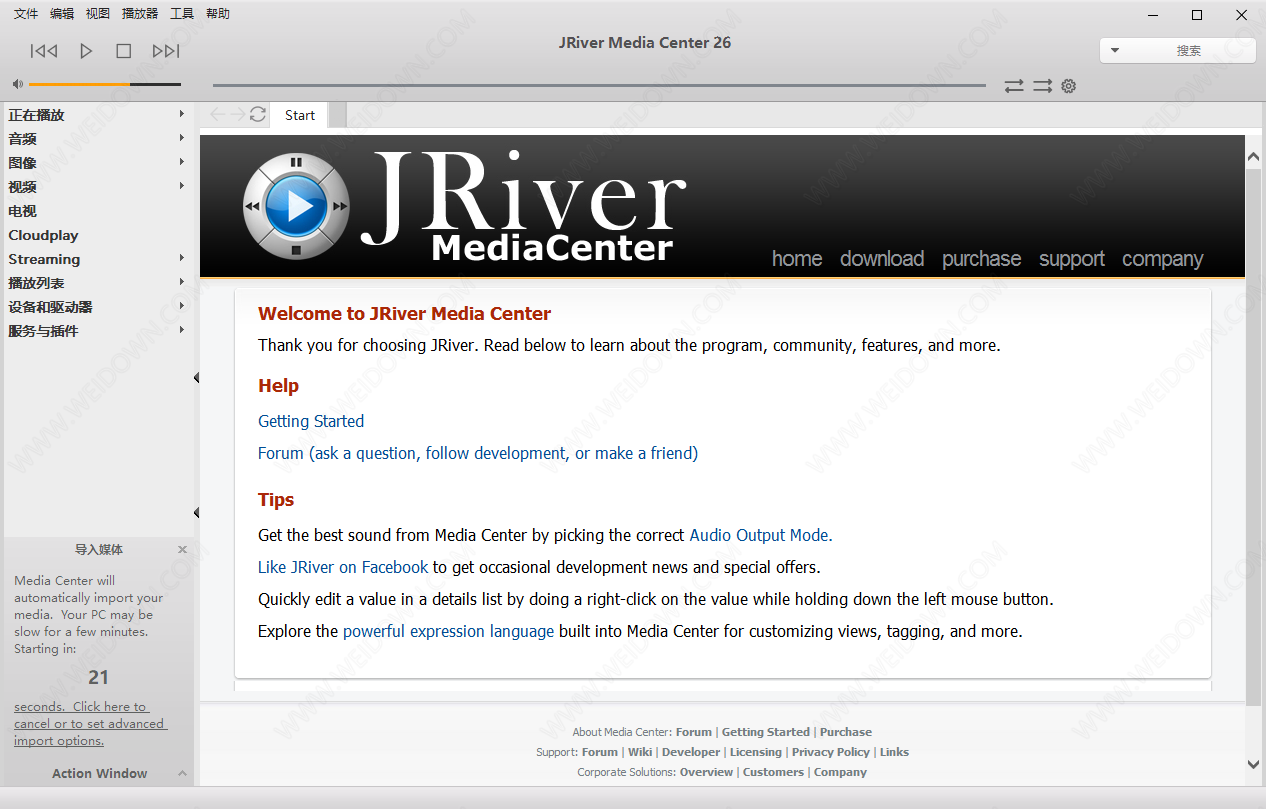Toggle shuffle mode icon
Screen dimensions: 1266x809
1042,86
